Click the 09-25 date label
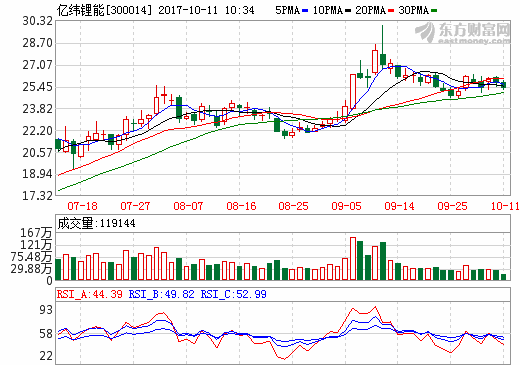520x365 pixels. [452, 206]
